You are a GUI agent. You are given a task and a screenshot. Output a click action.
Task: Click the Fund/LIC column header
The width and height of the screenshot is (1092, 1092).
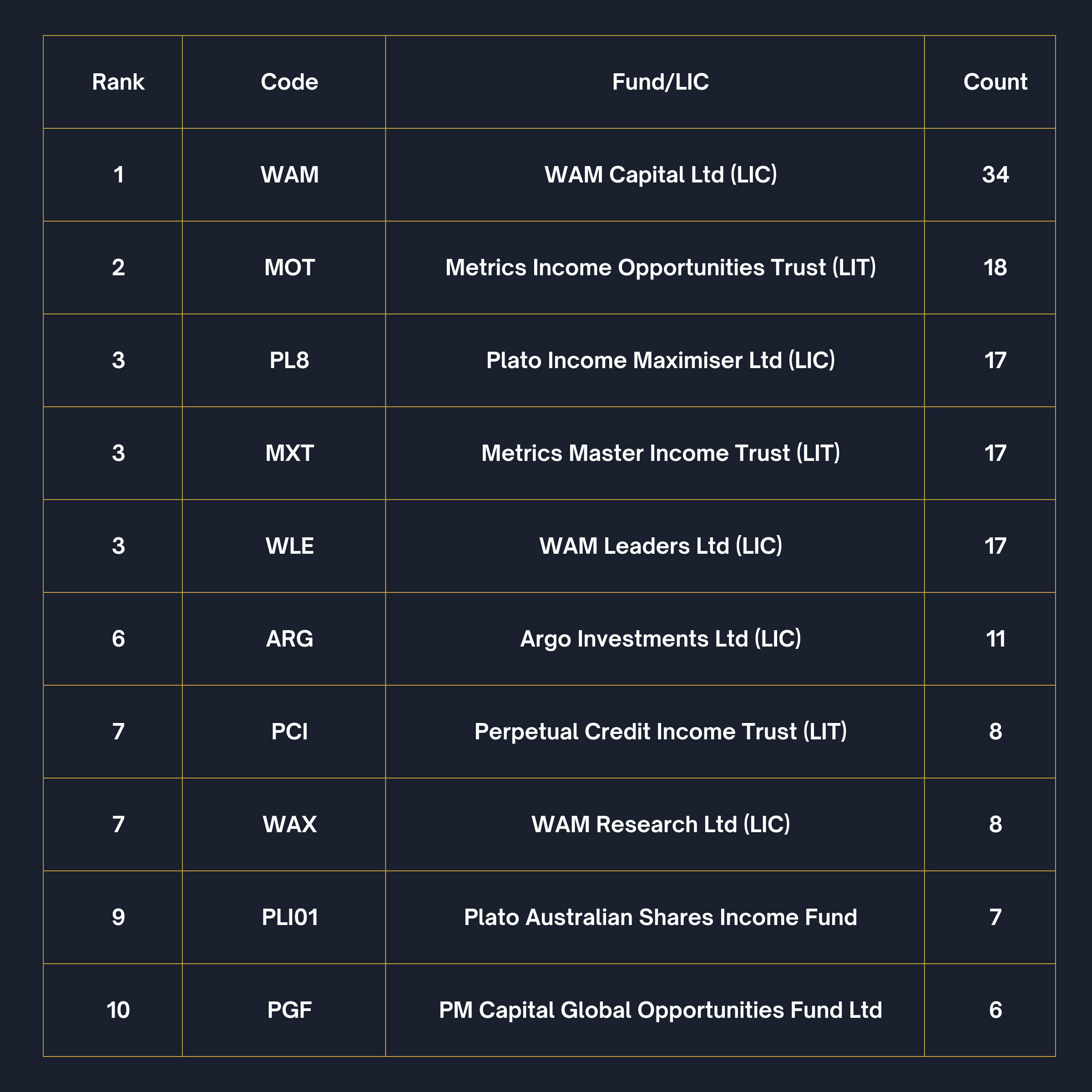click(x=660, y=82)
